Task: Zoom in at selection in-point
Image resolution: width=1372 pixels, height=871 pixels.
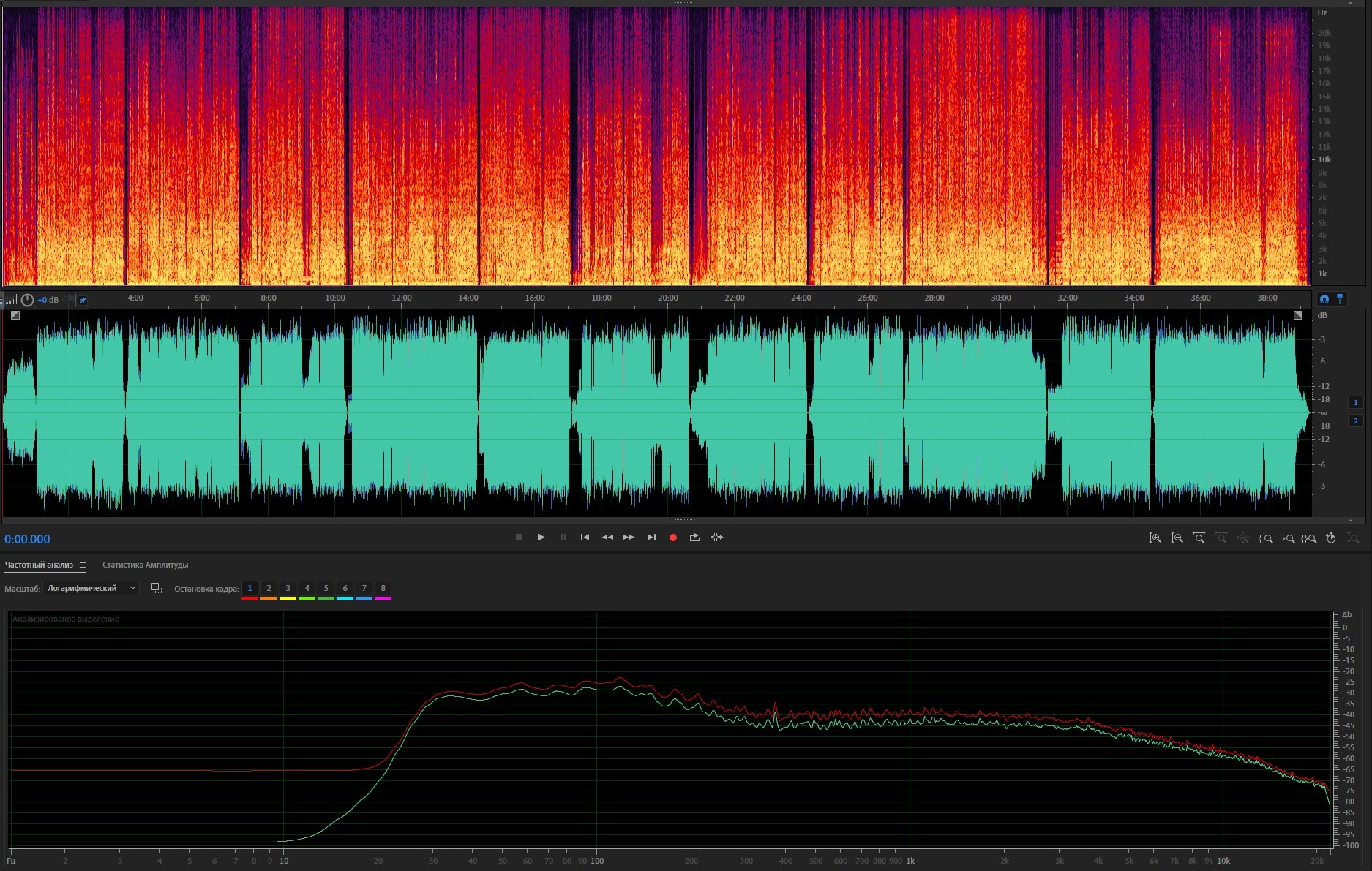Action: tap(1265, 538)
